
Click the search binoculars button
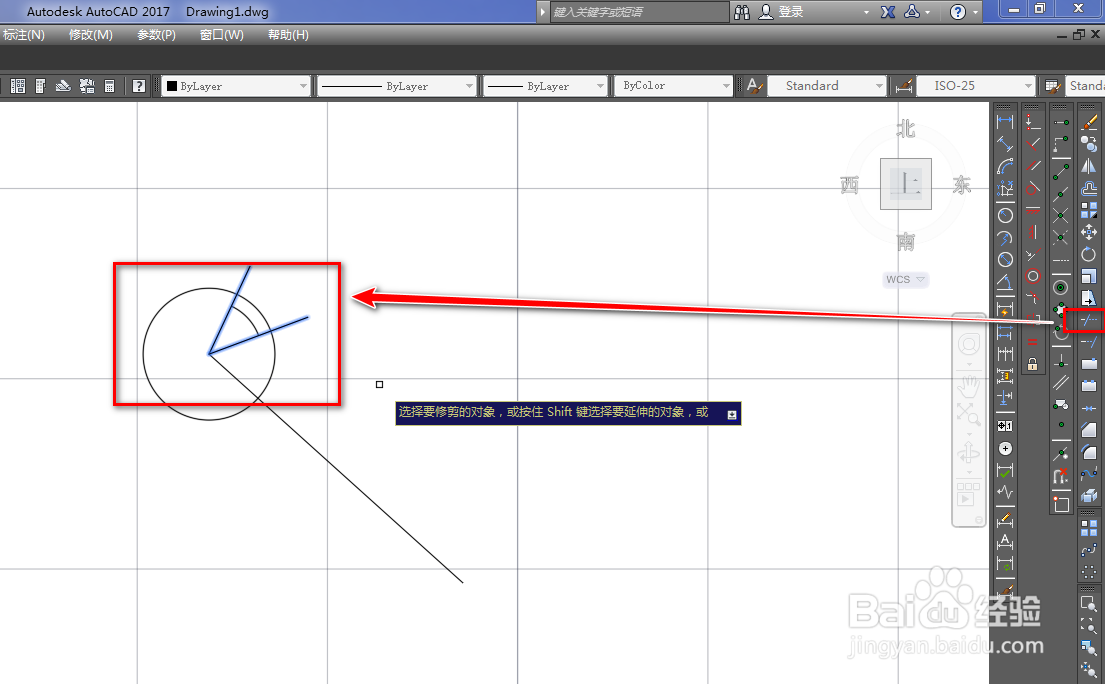(x=742, y=12)
